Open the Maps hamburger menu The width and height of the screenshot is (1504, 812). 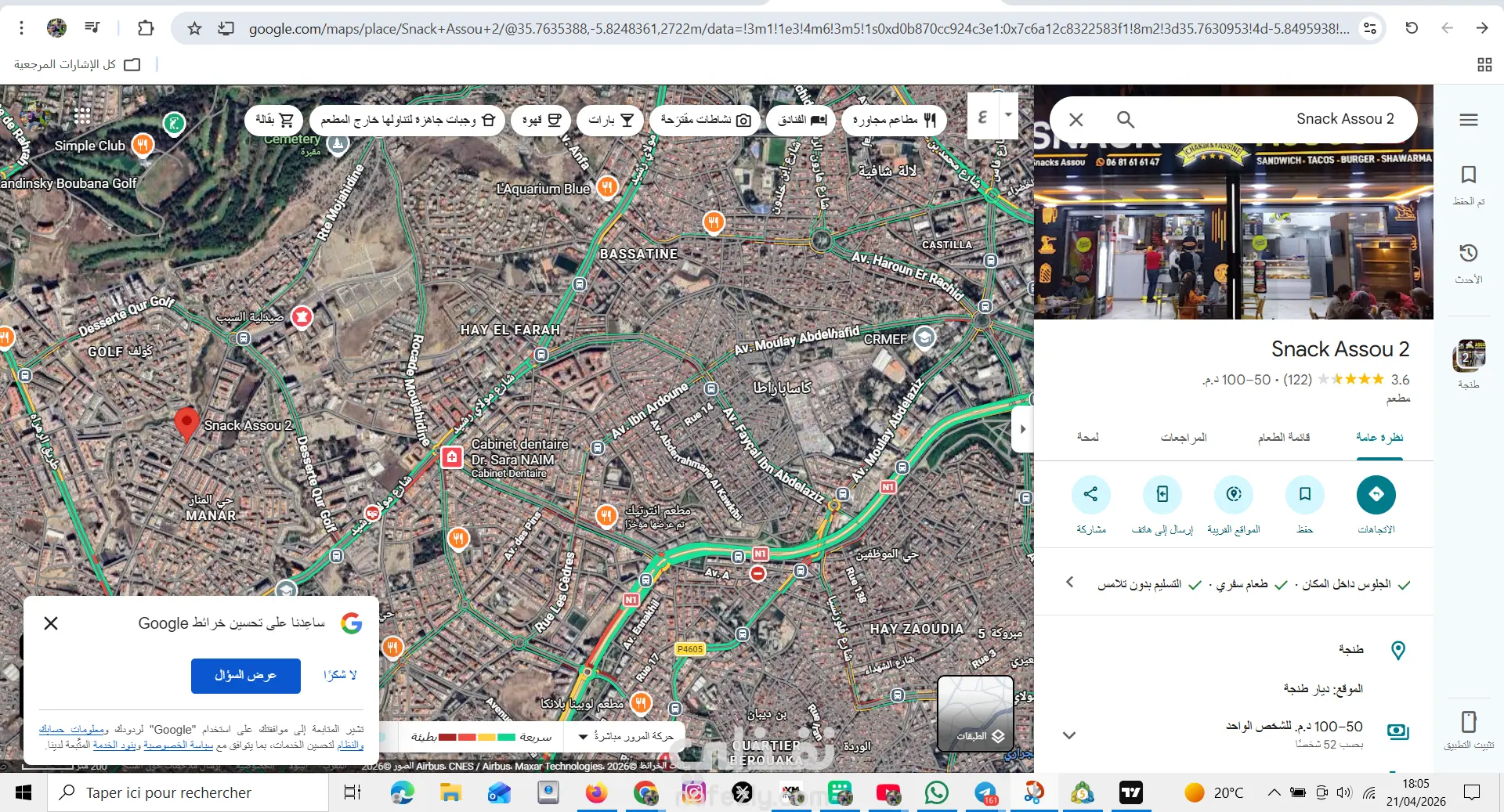(x=1469, y=120)
